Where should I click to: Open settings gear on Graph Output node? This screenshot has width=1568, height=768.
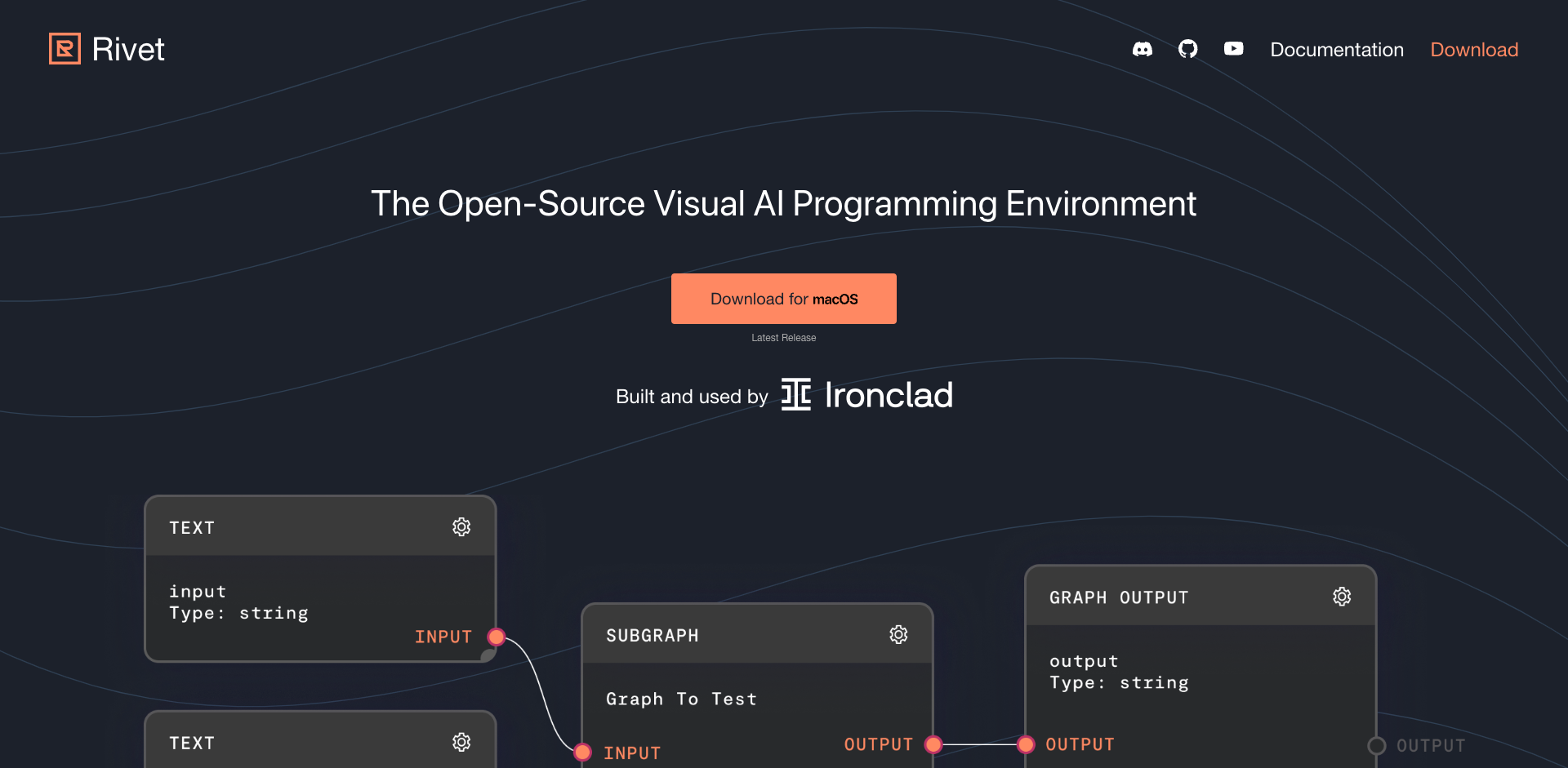point(1342,597)
